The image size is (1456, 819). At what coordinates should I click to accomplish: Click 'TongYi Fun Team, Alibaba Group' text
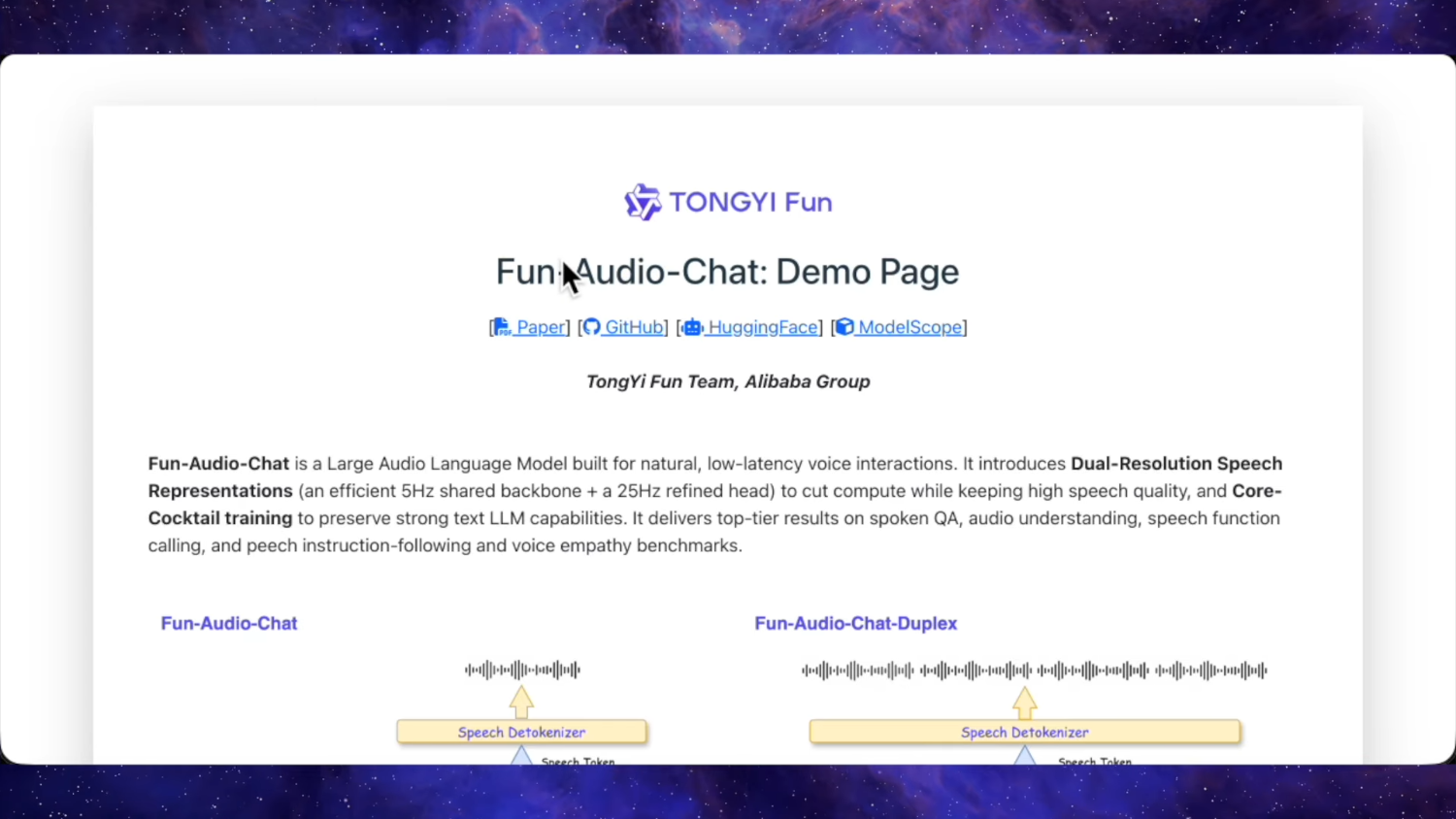tap(728, 381)
